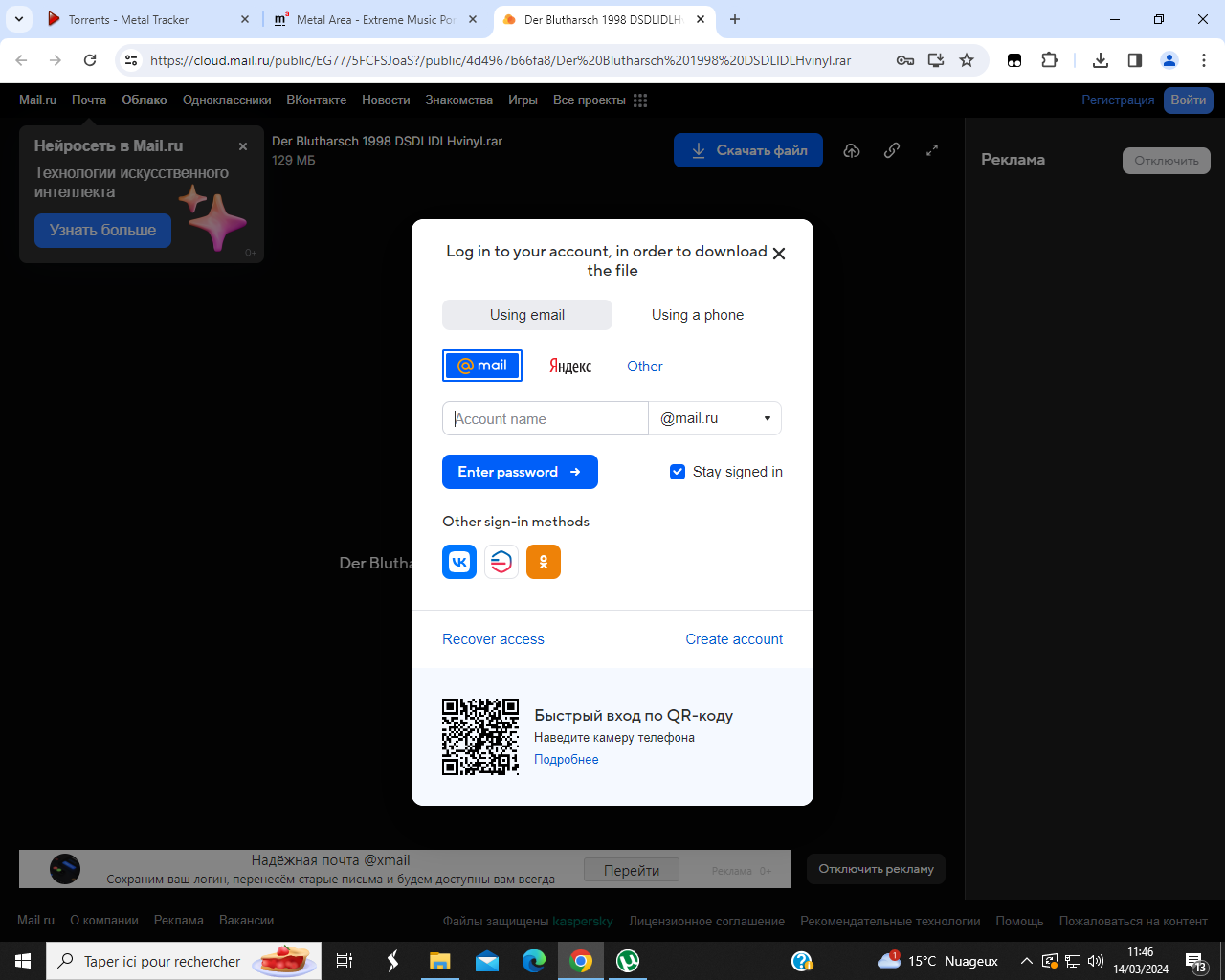Select Яндекс as the email provider
The width and height of the screenshot is (1225, 980).
coord(570,367)
